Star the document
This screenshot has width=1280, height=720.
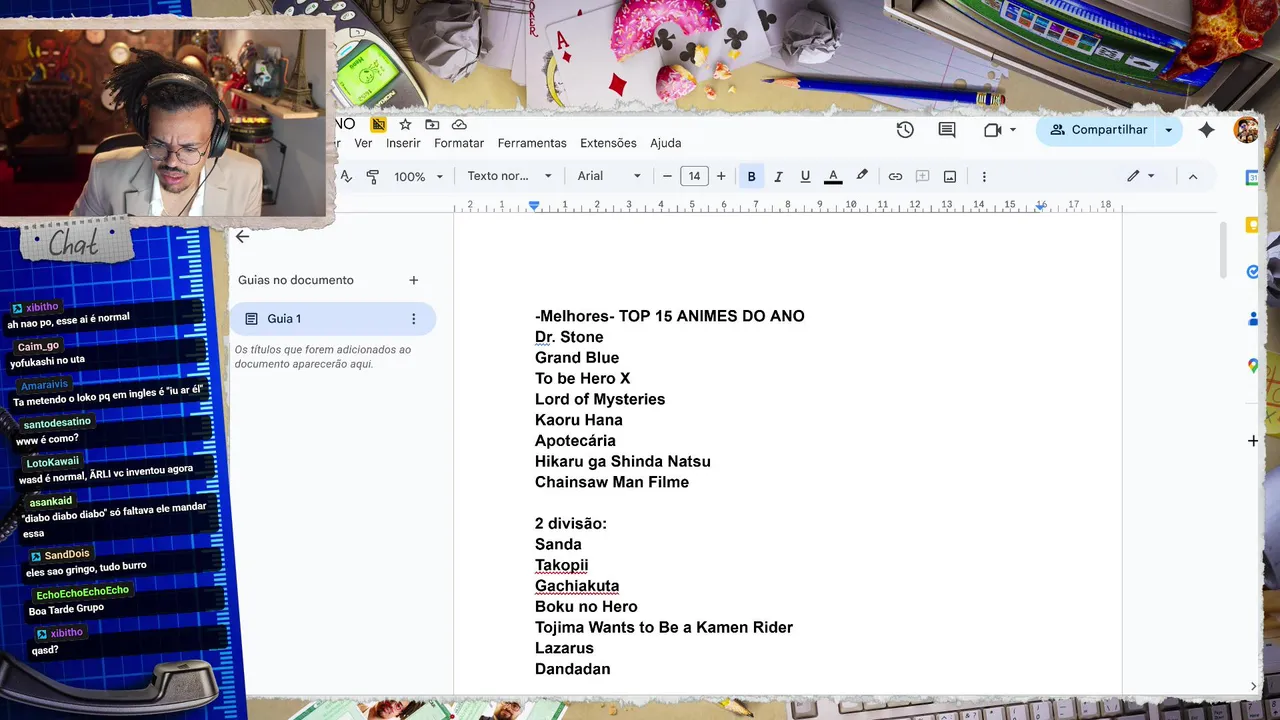(405, 124)
